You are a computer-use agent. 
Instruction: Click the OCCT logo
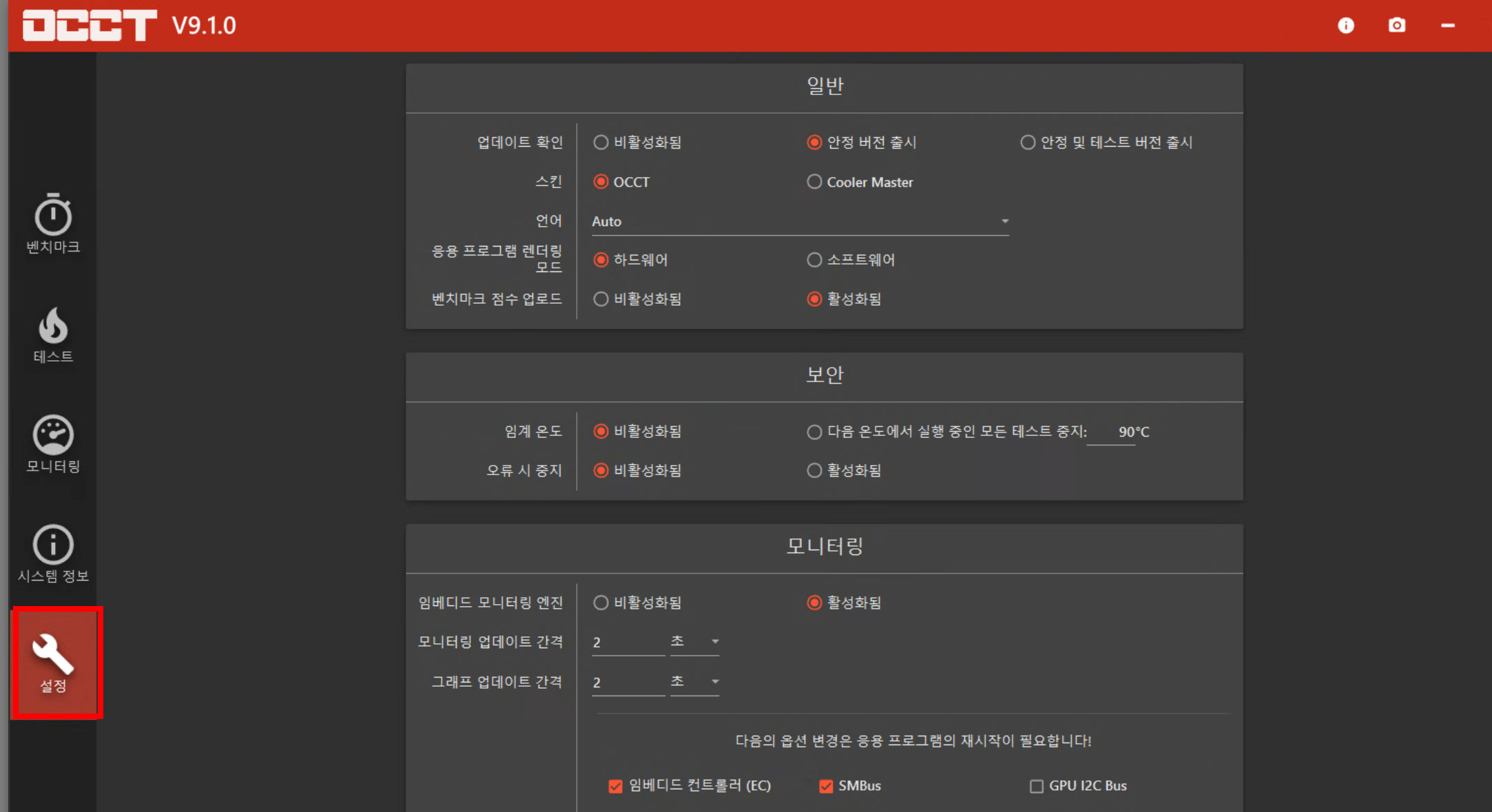[x=90, y=25]
